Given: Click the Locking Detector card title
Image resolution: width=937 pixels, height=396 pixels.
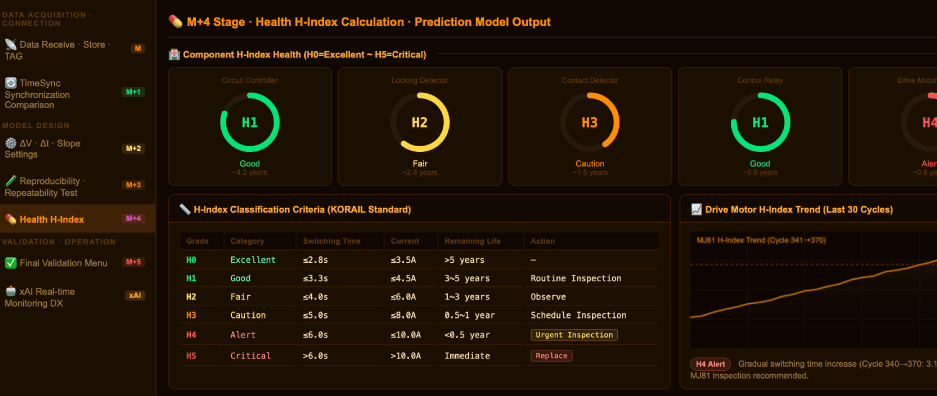Looking at the screenshot, I should [x=419, y=80].
